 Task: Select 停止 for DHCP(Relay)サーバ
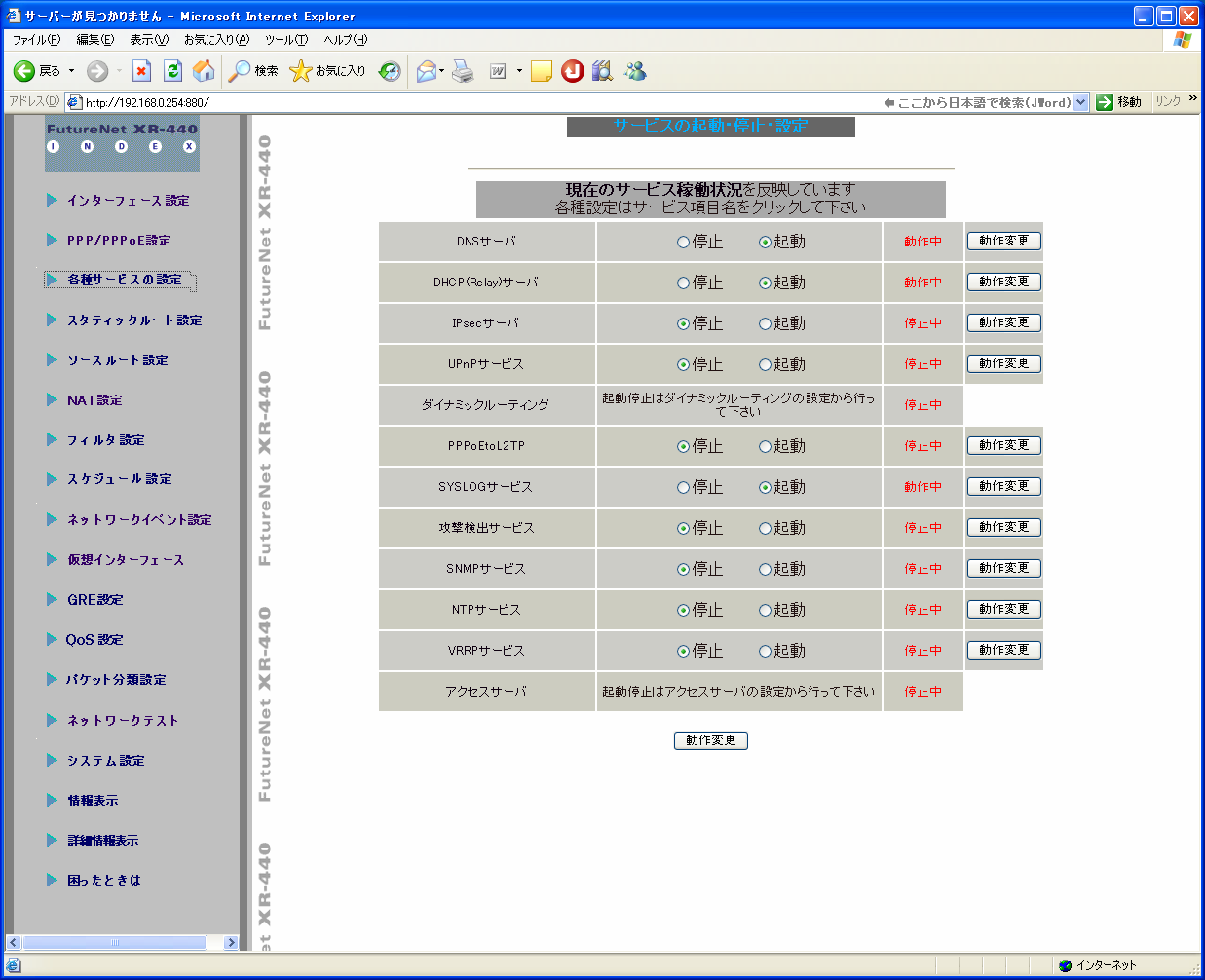click(x=683, y=283)
